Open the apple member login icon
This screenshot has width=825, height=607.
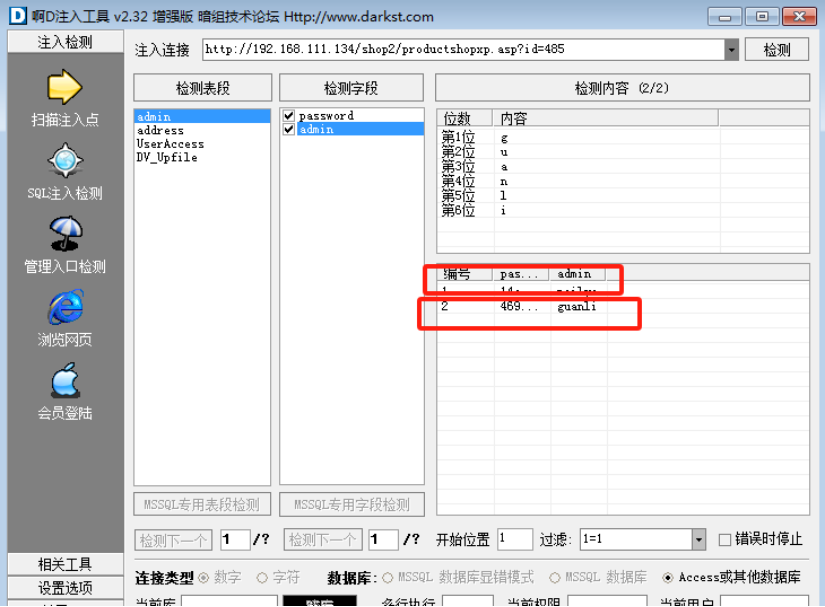point(65,380)
